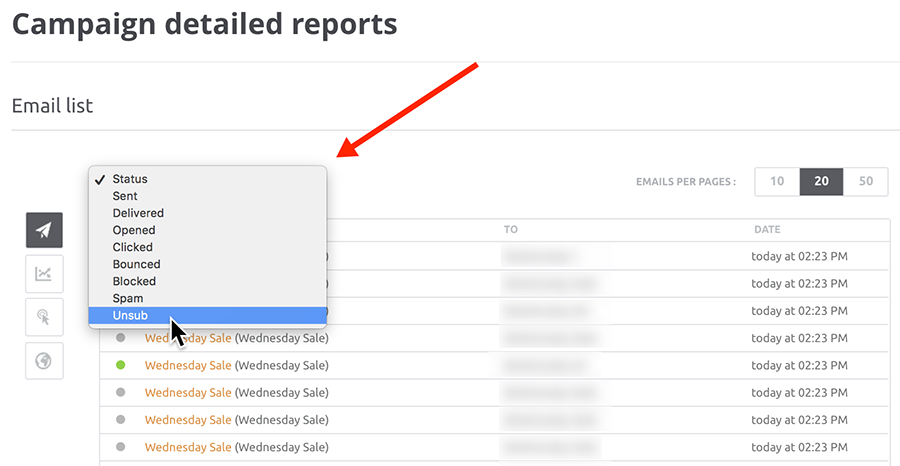This screenshot has height=466, width=900.
Task: Show 20 emails per page
Action: [821, 181]
